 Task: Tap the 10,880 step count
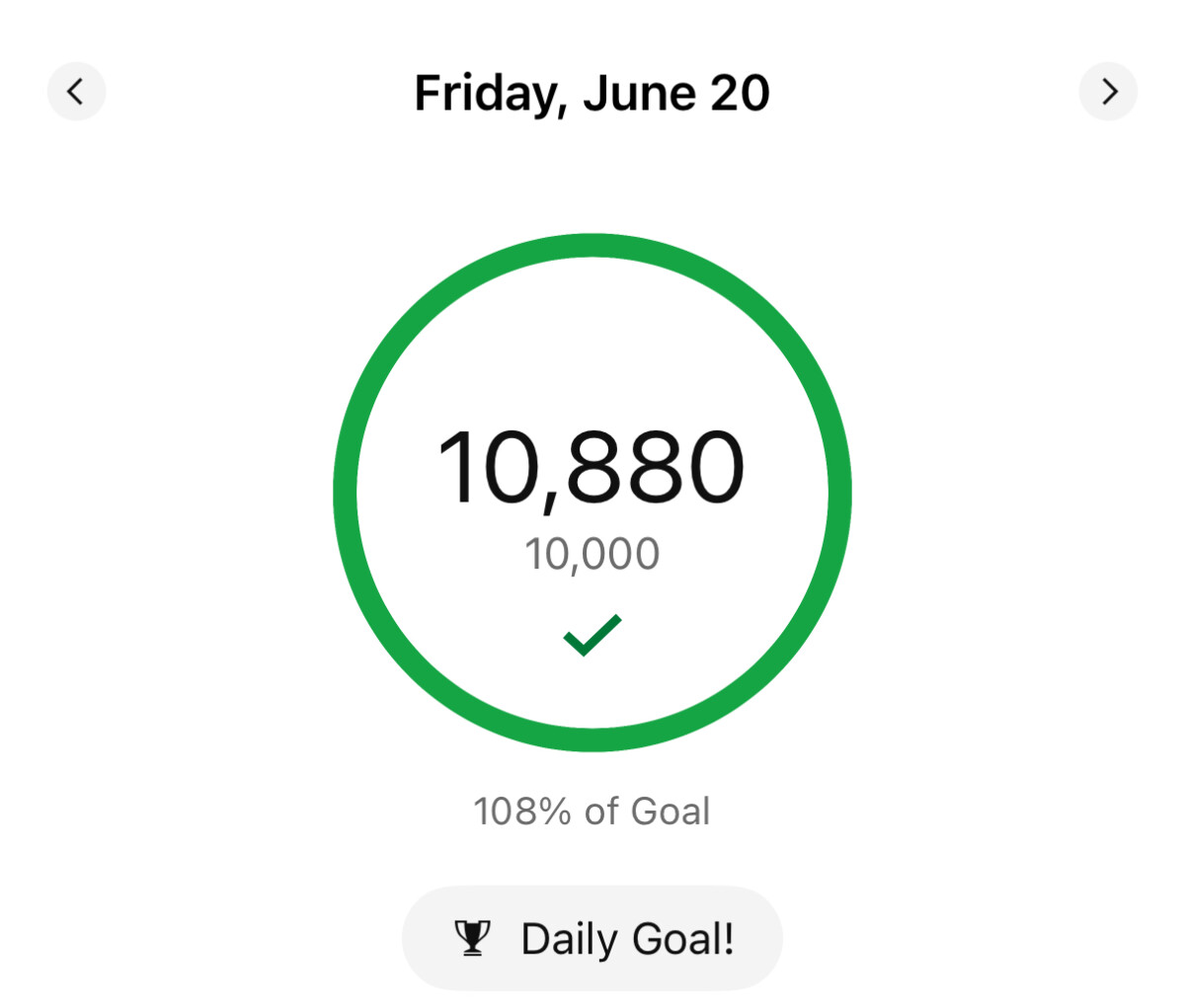coord(592,468)
